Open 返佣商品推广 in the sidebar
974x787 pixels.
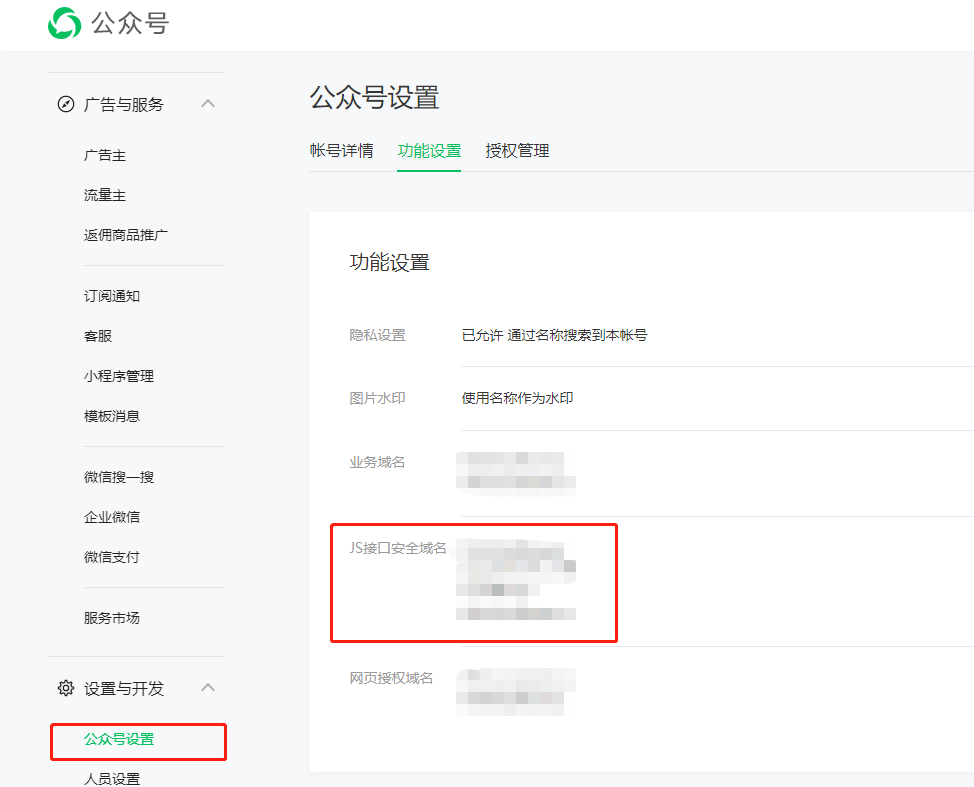(x=126, y=236)
